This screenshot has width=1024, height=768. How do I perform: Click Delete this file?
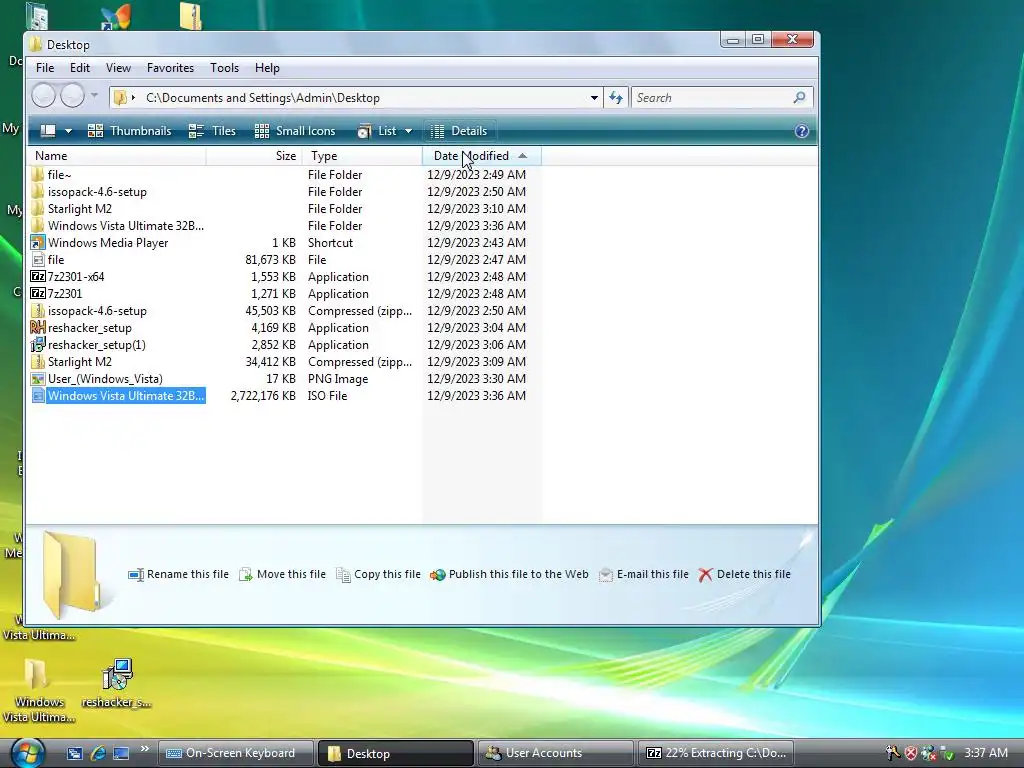click(744, 574)
